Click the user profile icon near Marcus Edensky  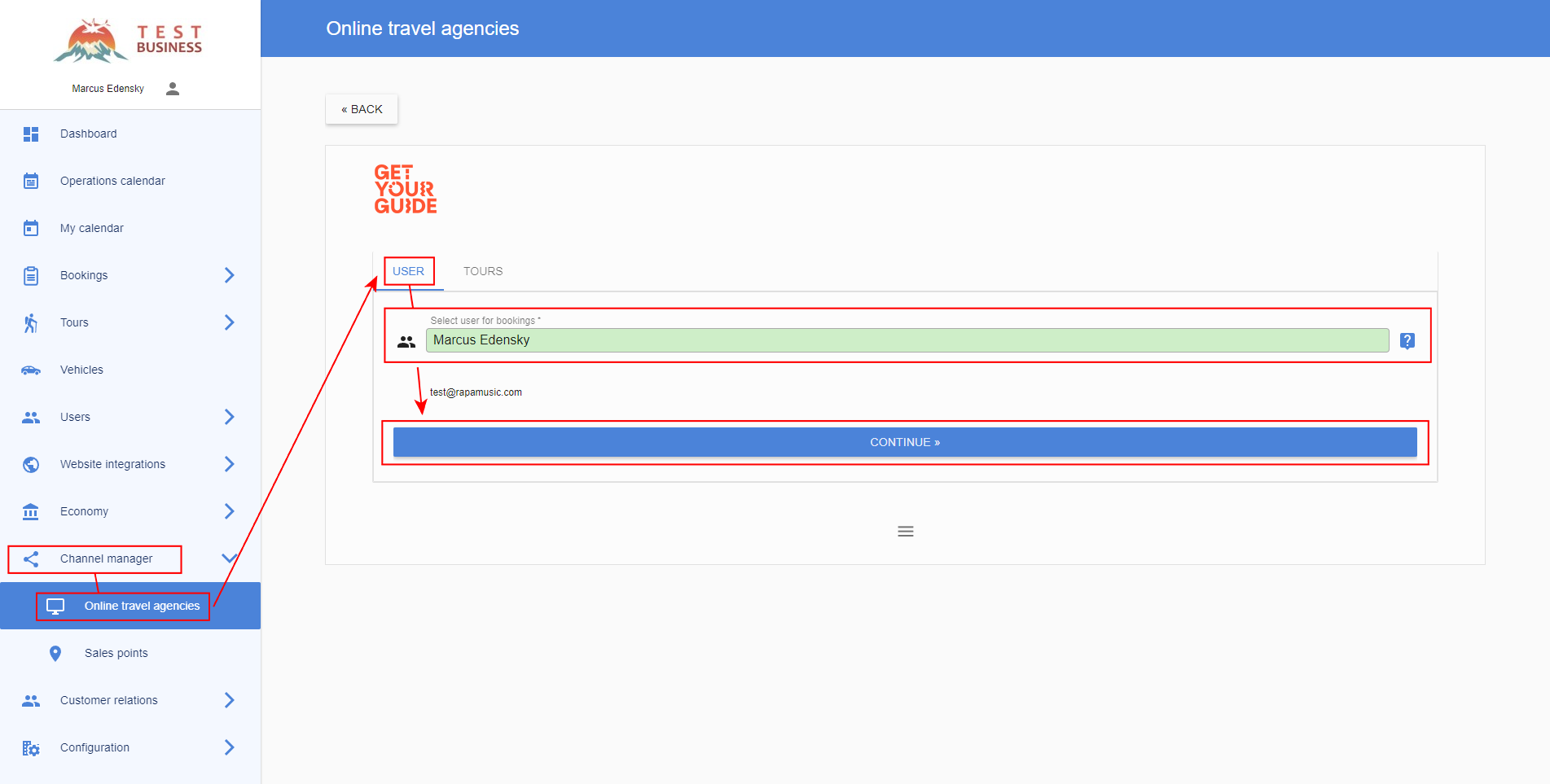tap(172, 89)
